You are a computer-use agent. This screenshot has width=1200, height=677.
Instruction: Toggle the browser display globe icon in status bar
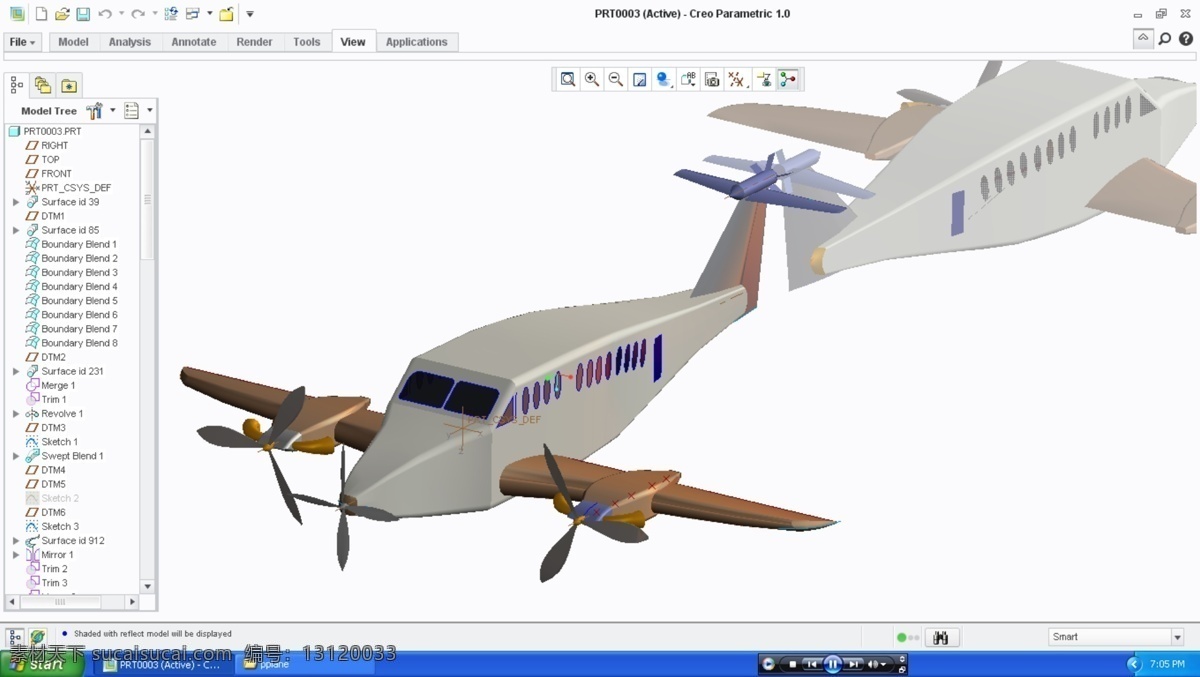[x=38, y=637]
